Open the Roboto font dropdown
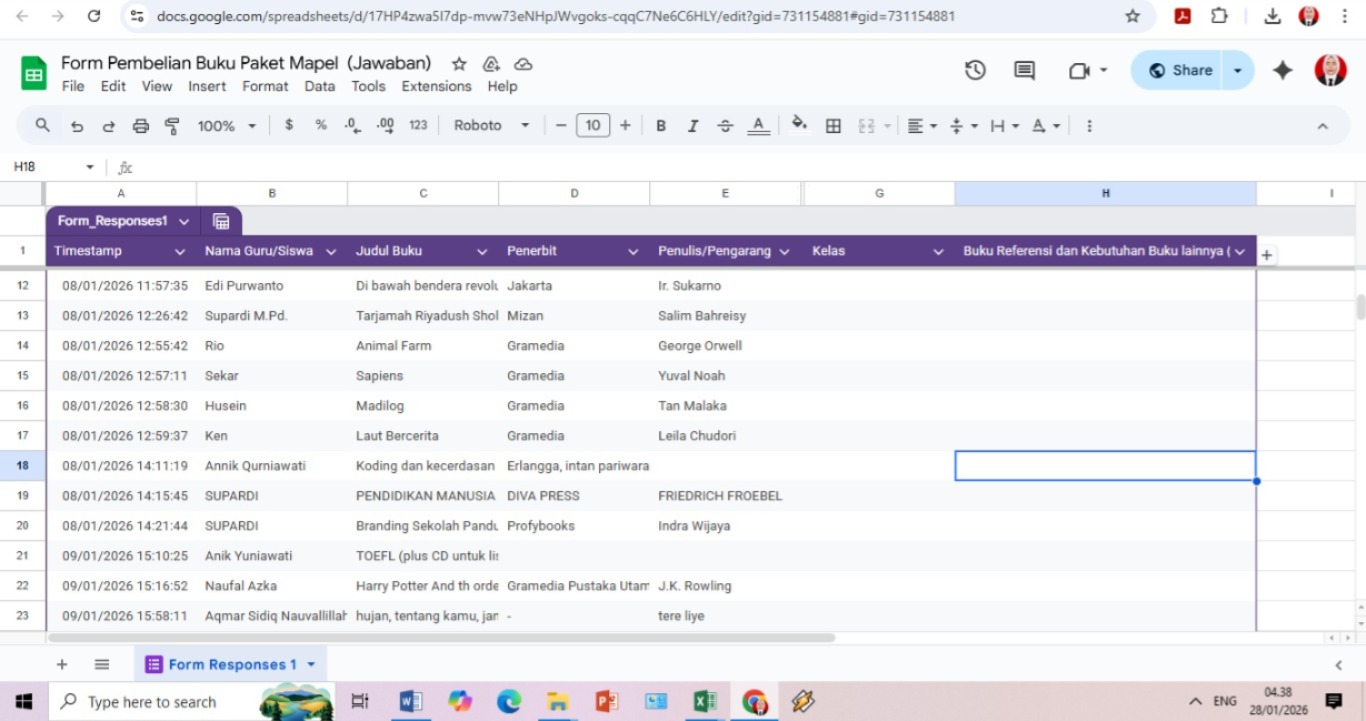The image size is (1366, 721). pyautogui.click(x=491, y=126)
